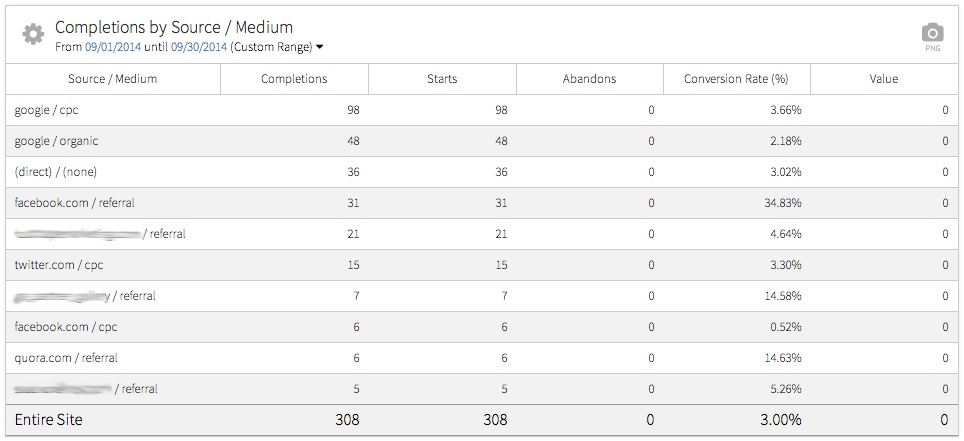Sort table by Starts column header
Image resolution: width=964 pixels, height=441 pixels.
(x=441, y=79)
